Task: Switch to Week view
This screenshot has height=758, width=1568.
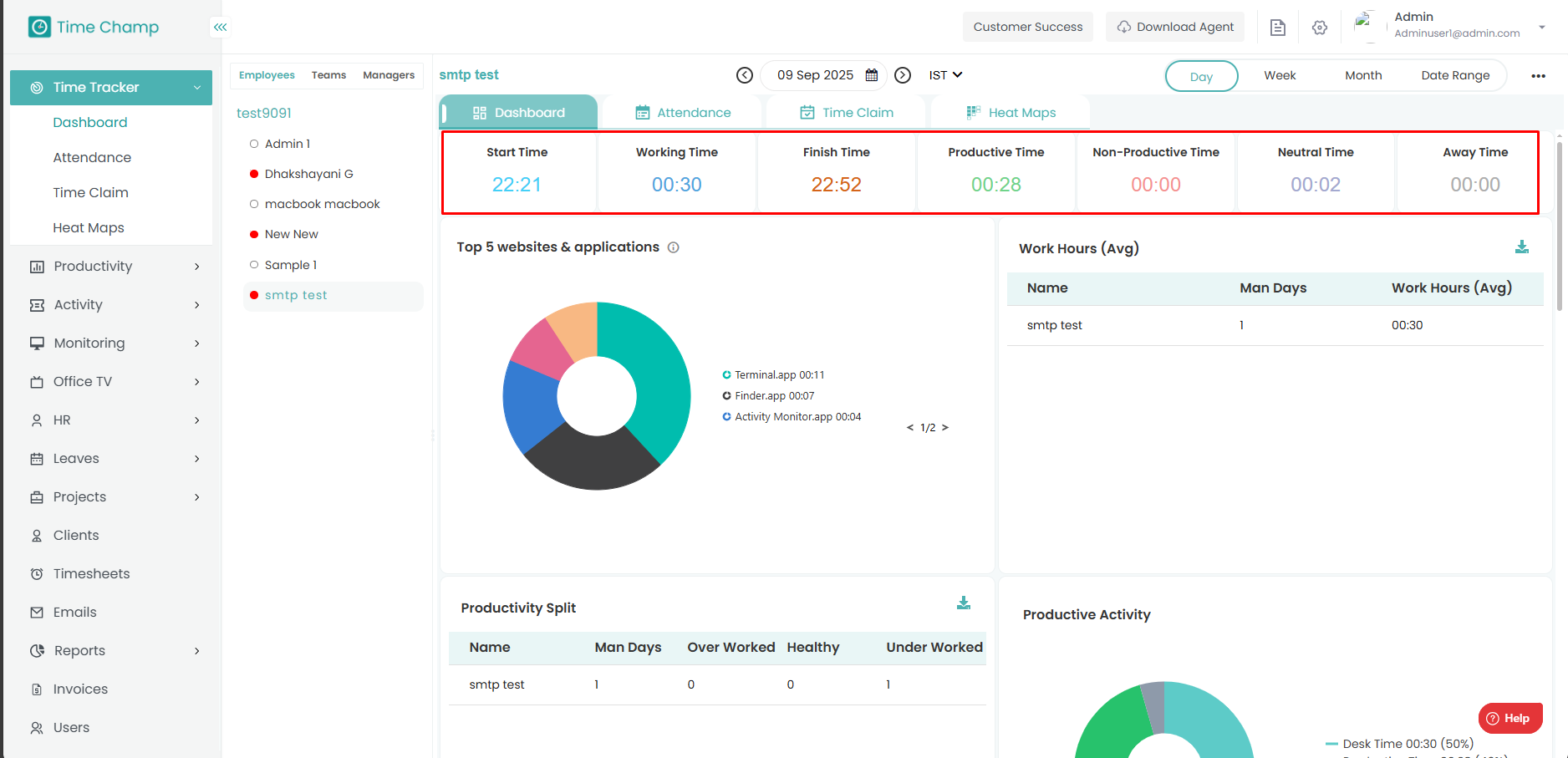Action: point(1280,75)
